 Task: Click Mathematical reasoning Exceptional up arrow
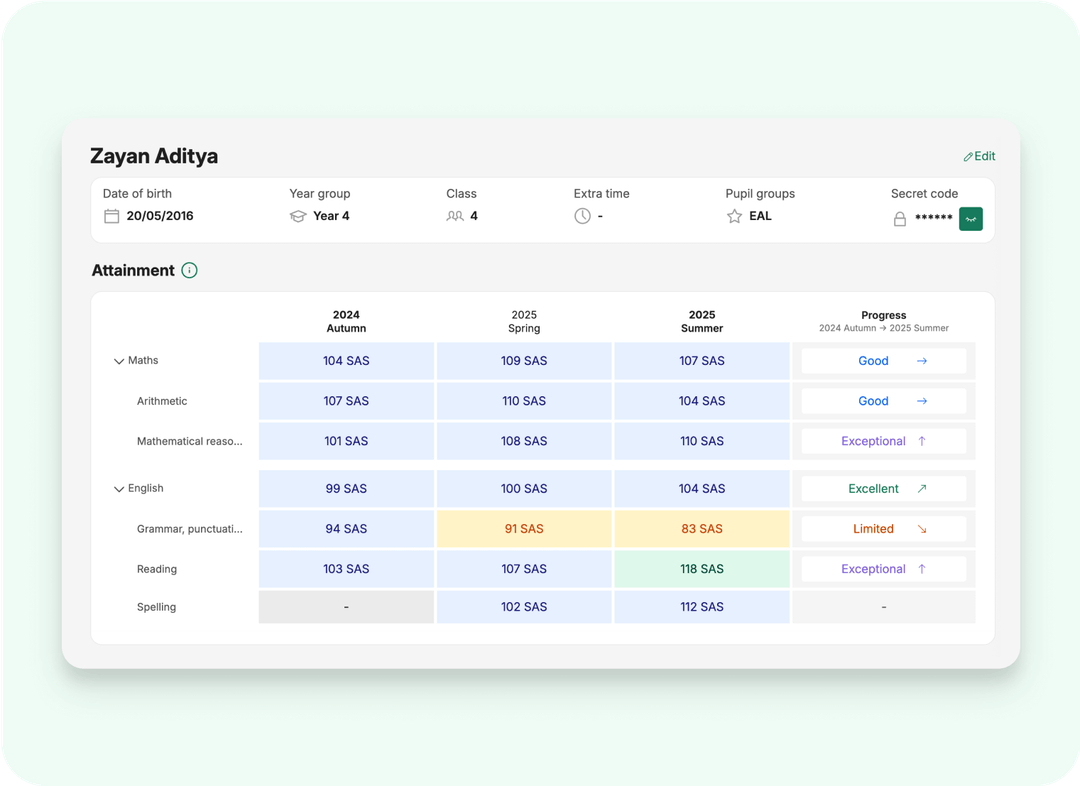click(x=922, y=441)
